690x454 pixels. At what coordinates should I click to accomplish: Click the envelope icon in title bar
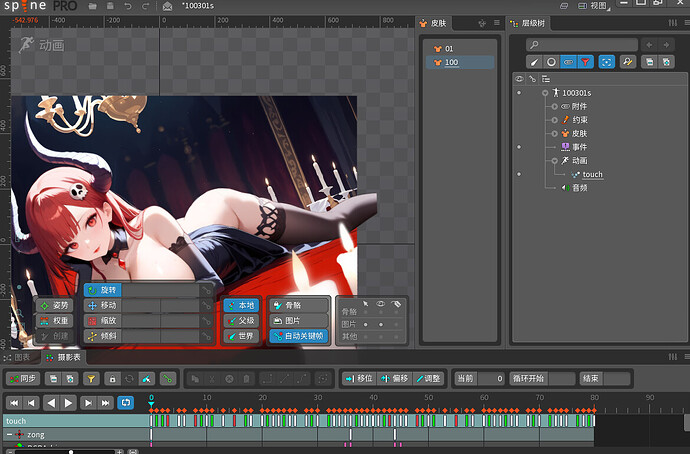[x=167, y=6]
